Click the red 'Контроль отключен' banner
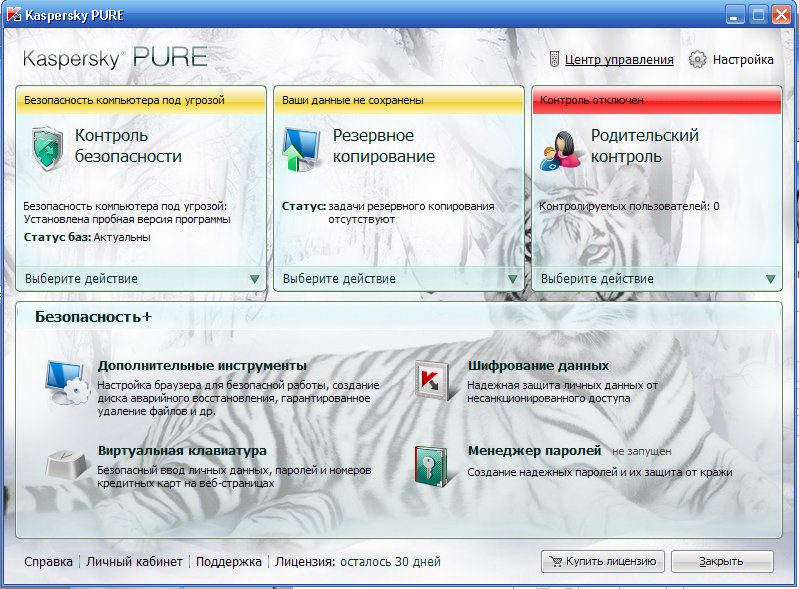 pos(657,100)
